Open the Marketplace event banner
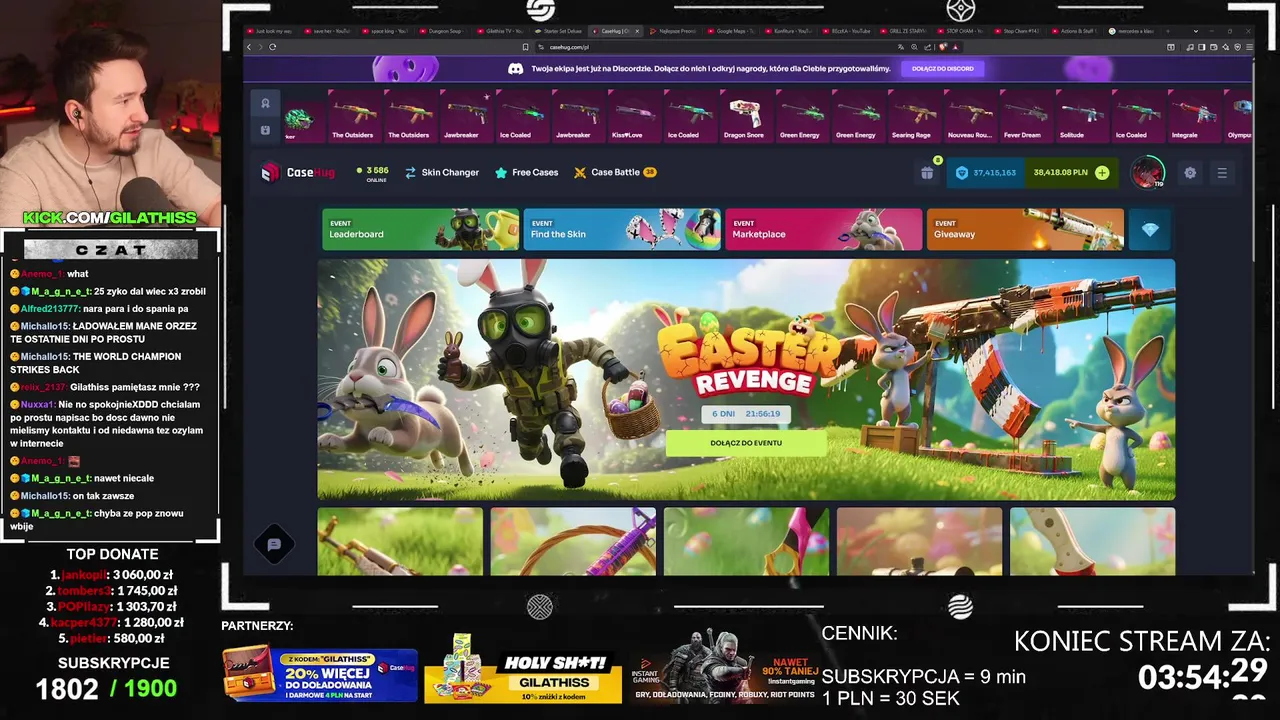1280x720 pixels. coord(824,229)
